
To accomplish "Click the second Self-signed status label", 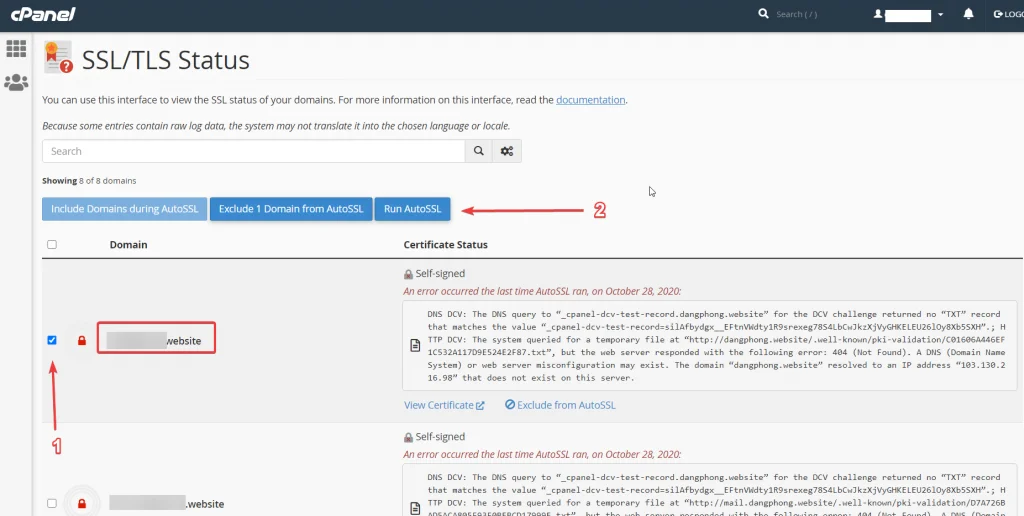I will coord(440,437).
